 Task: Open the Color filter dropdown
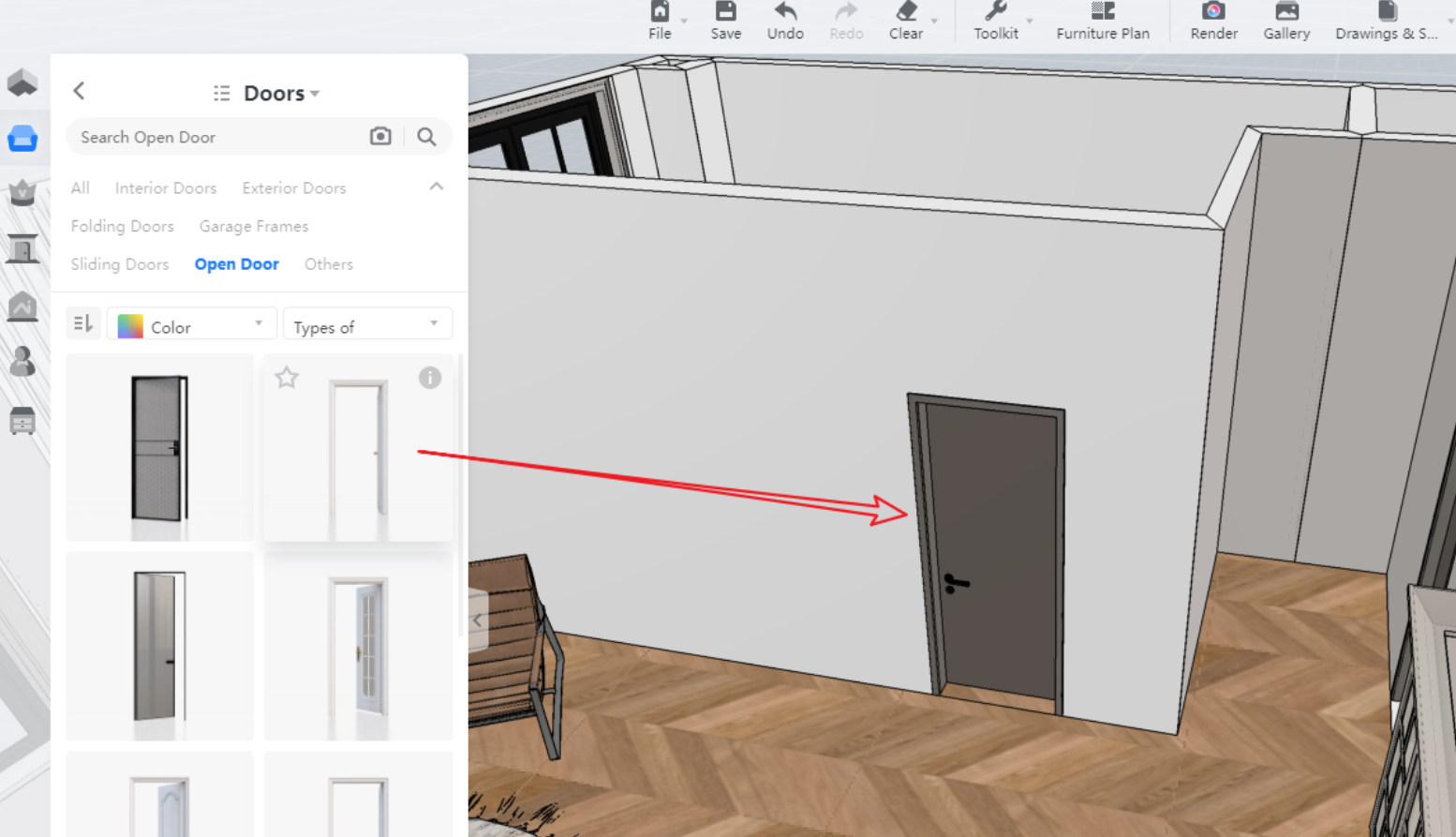click(x=192, y=325)
